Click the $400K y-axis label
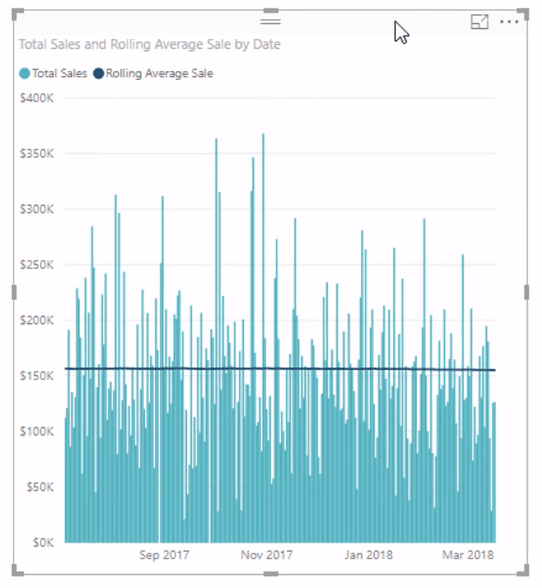This screenshot has width=542, height=588. click(x=37, y=98)
